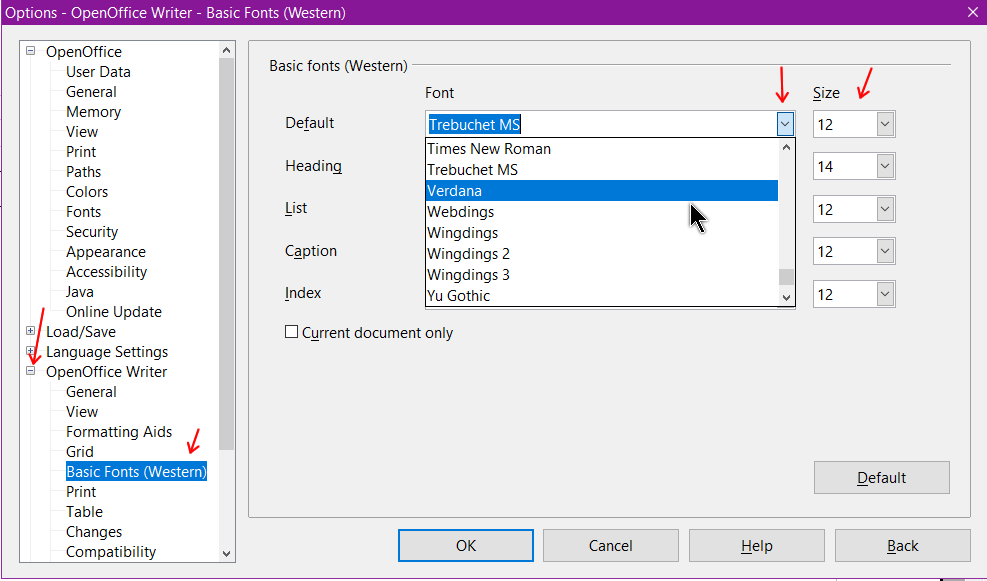987x581 pixels.
Task: Click the font list scrollbar thumb
Action: (786, 277)
